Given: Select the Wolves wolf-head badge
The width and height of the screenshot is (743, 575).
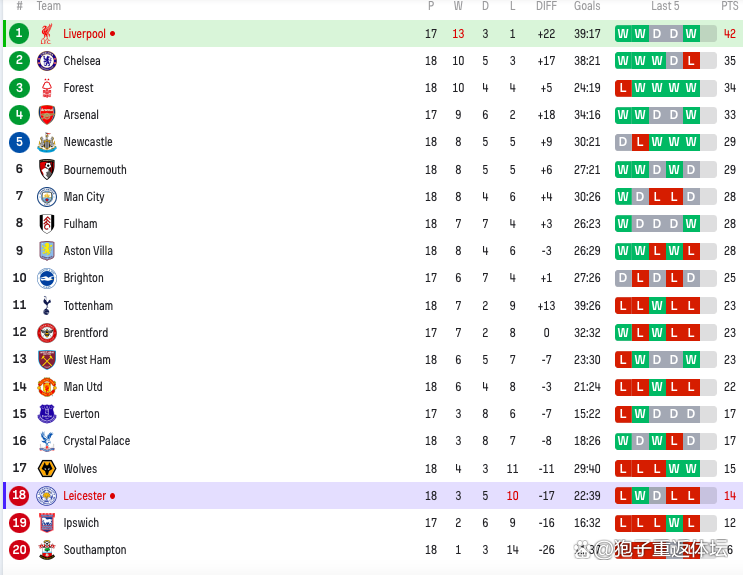Looking at the screenshot, I should tap(46, 469).
